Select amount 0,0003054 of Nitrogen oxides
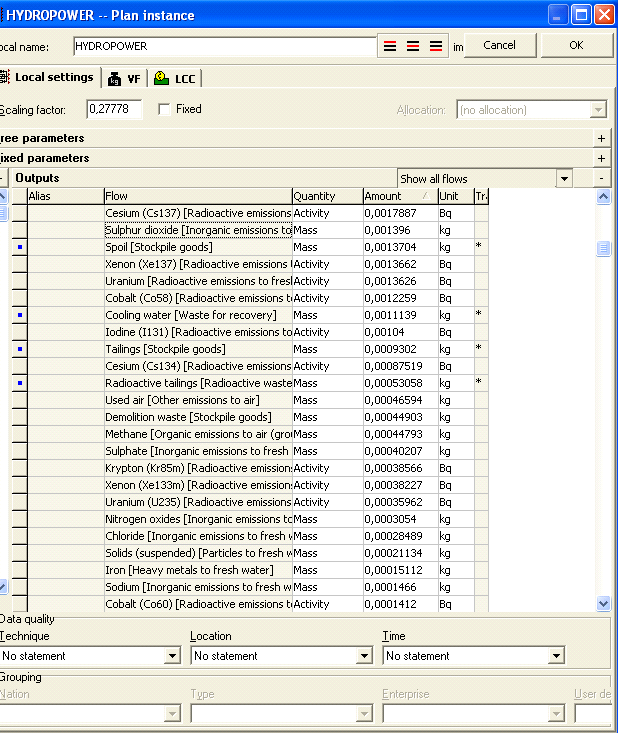 point(401,519)
